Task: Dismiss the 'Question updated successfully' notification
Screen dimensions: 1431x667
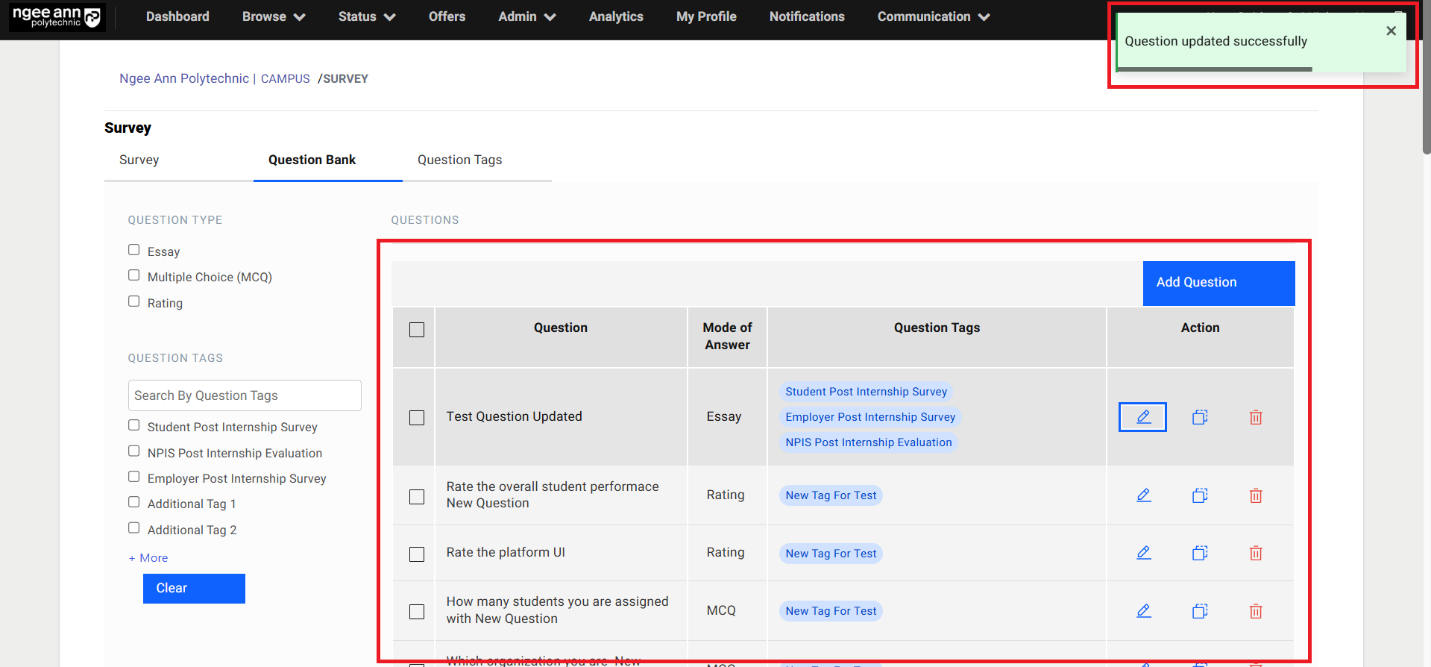Action: coord(1390,31)
